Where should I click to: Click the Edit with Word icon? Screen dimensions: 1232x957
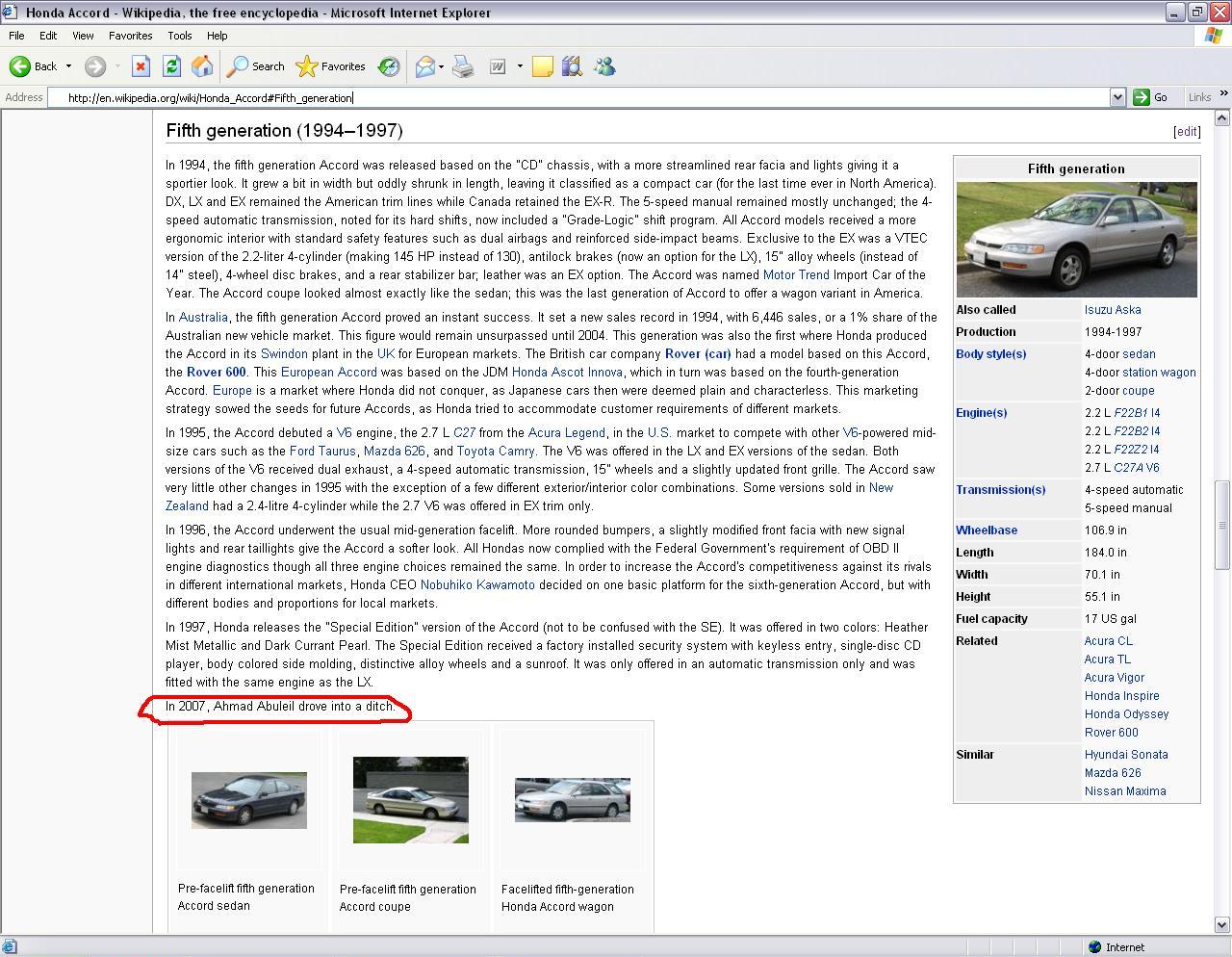(x=498, y=66)
